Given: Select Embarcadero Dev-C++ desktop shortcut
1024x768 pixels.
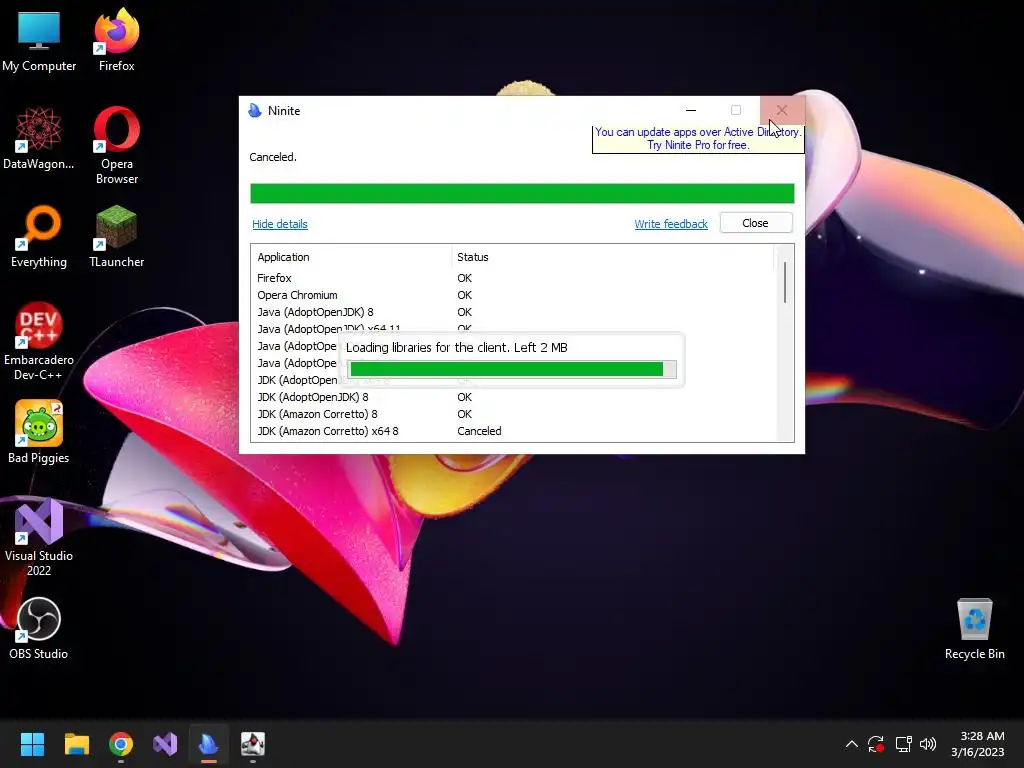Looking at the screenshot, I should (39, 341).
